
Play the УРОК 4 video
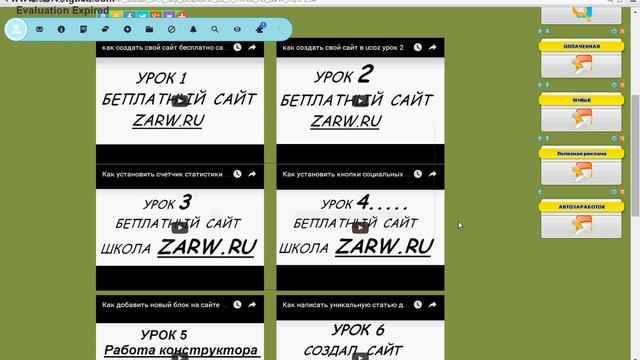tap(360, 228)
